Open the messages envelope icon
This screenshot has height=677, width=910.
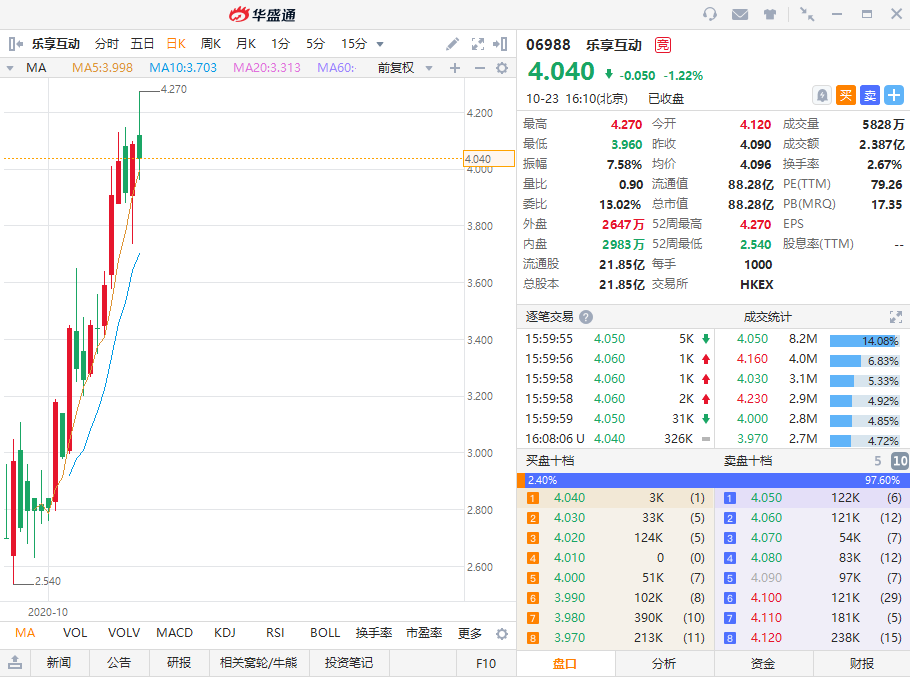[x=740, y=14]
